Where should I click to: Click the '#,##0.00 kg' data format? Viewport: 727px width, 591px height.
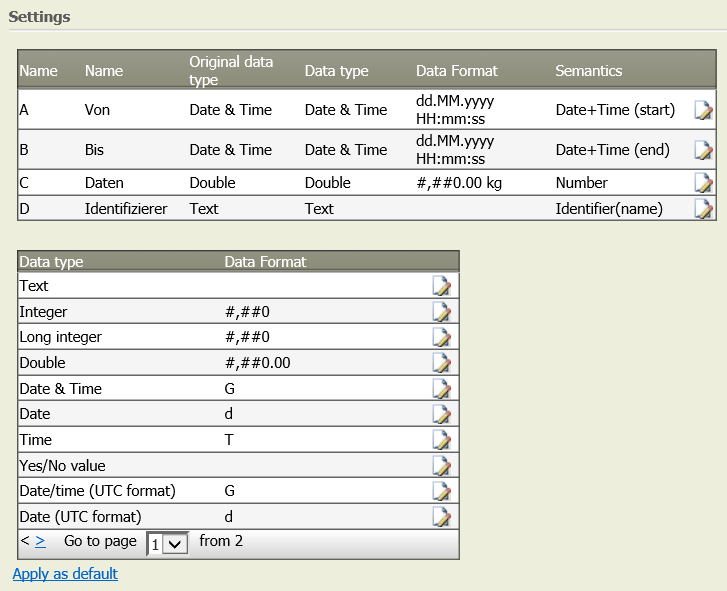[x=459, y=183]
